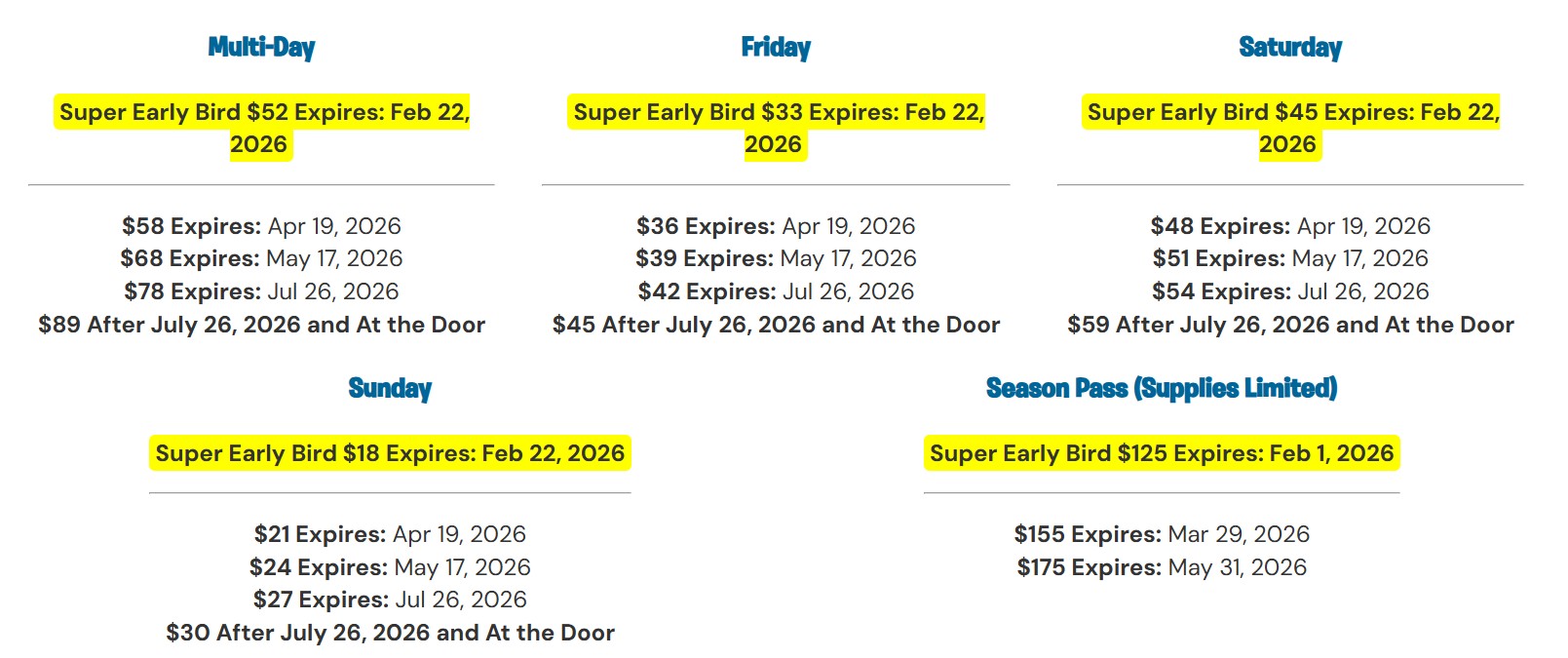
Task: Choose the $45 At the Door Friday price
Action: (x=776, y=325)
